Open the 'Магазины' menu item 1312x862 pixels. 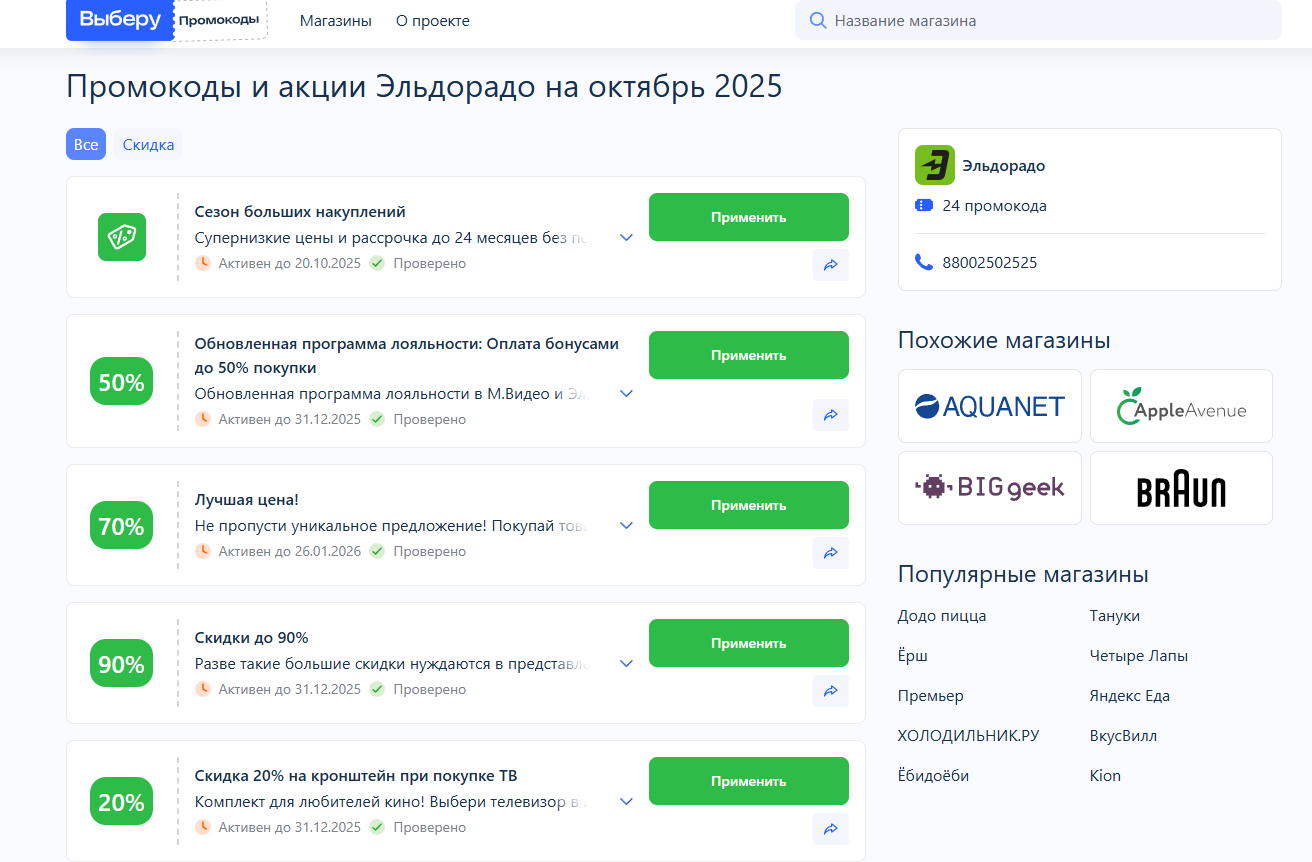point(336,20)
